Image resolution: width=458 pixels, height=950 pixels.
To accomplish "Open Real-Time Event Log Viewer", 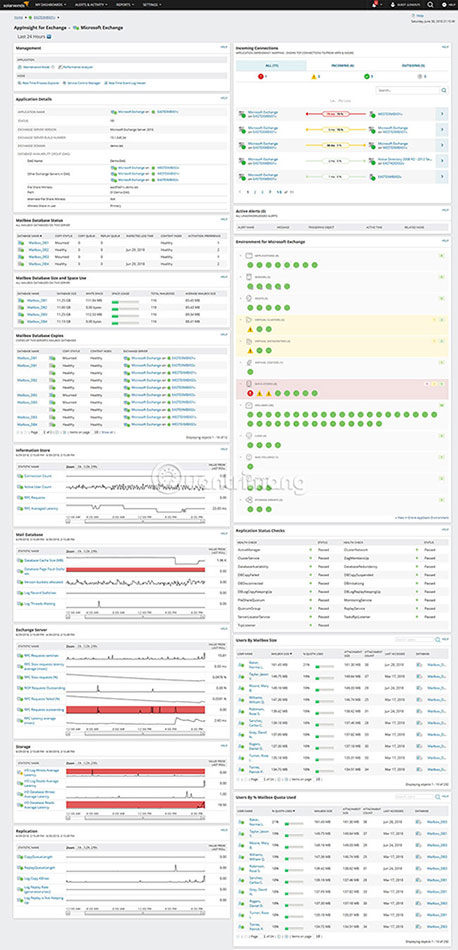I will tap(125, 82).
